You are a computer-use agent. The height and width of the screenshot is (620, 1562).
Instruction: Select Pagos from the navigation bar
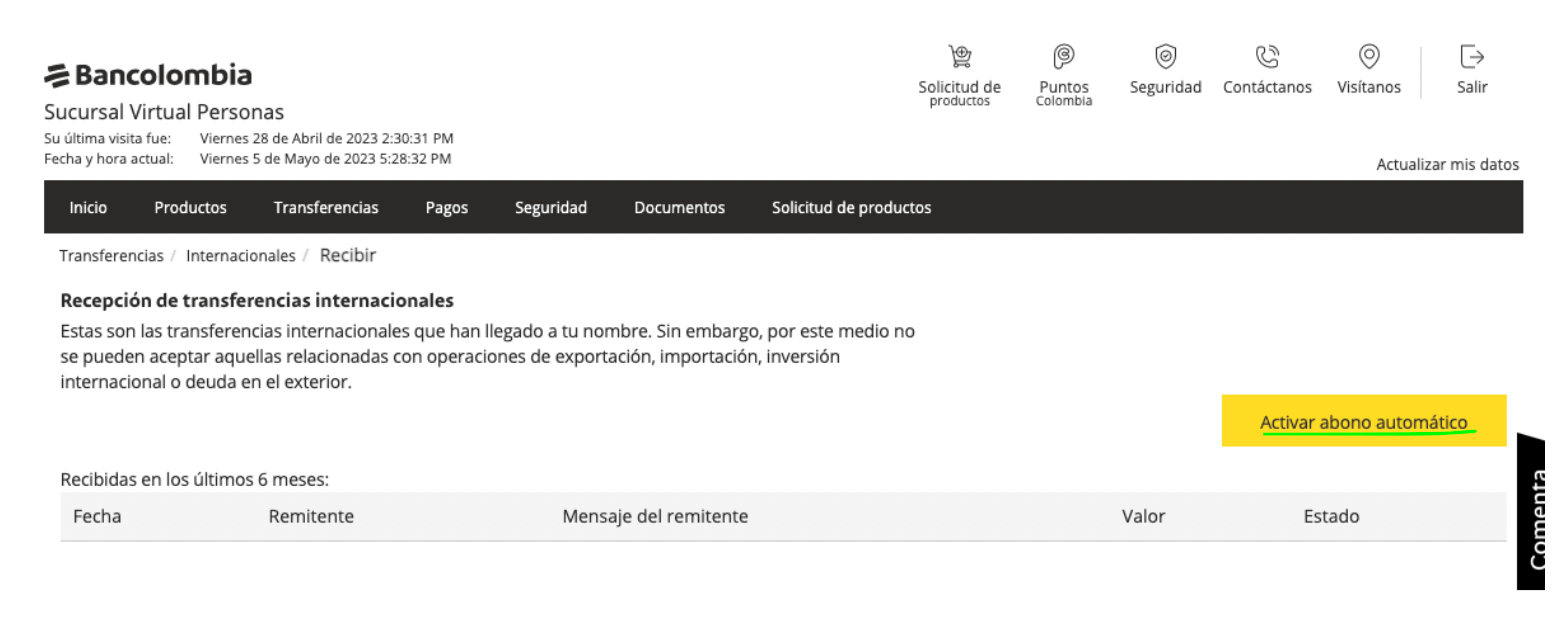(446, 207)
